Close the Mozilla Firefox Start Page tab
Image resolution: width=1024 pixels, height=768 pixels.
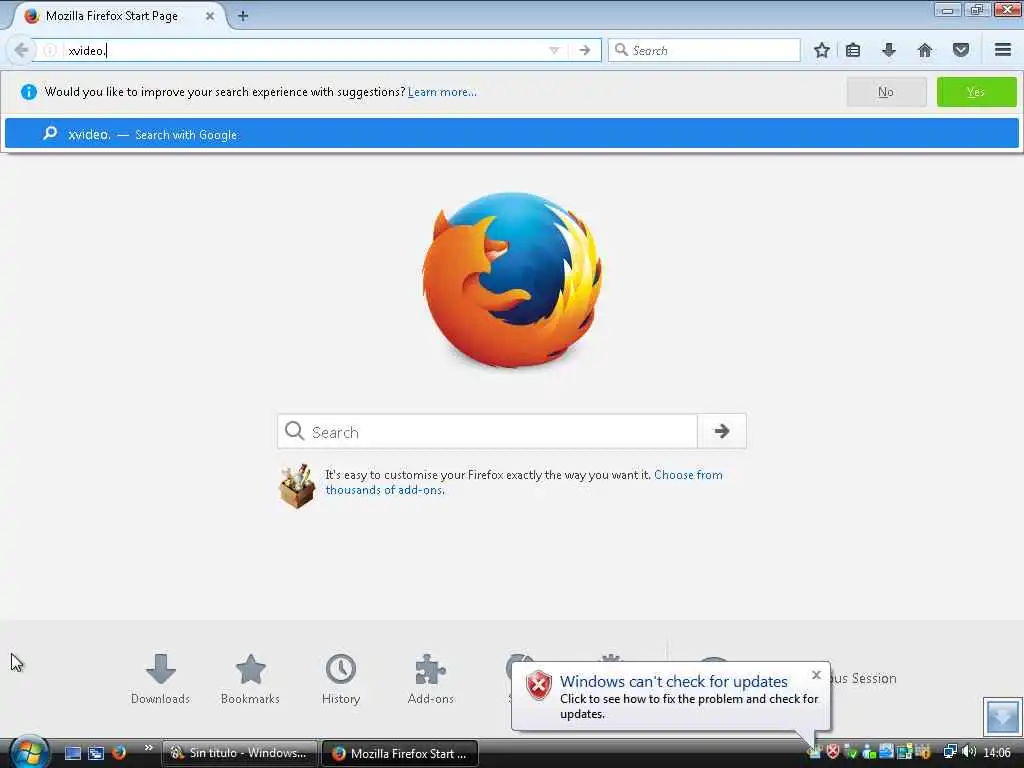210,16
